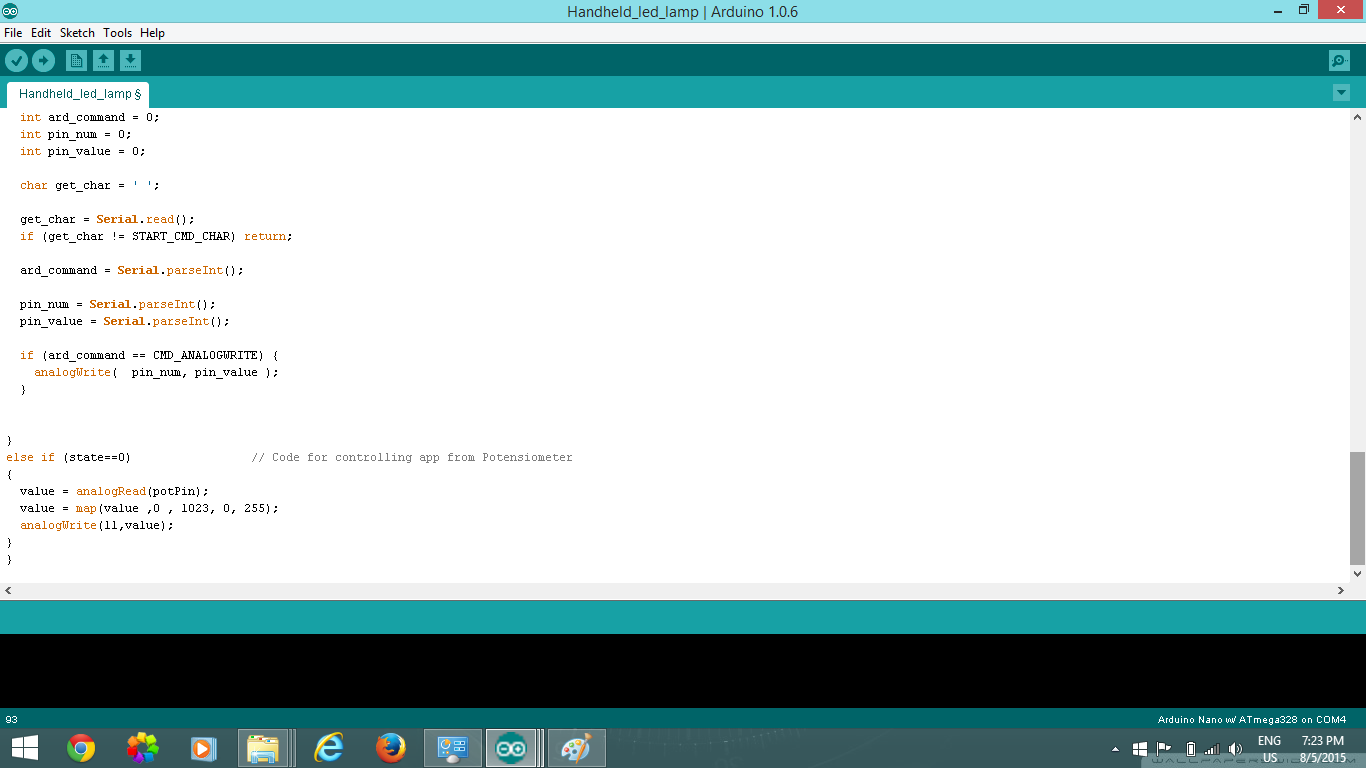Create a new sketch with New icon
The height and width of the screenshot is (768, 1366).
(x=76, y=61)
